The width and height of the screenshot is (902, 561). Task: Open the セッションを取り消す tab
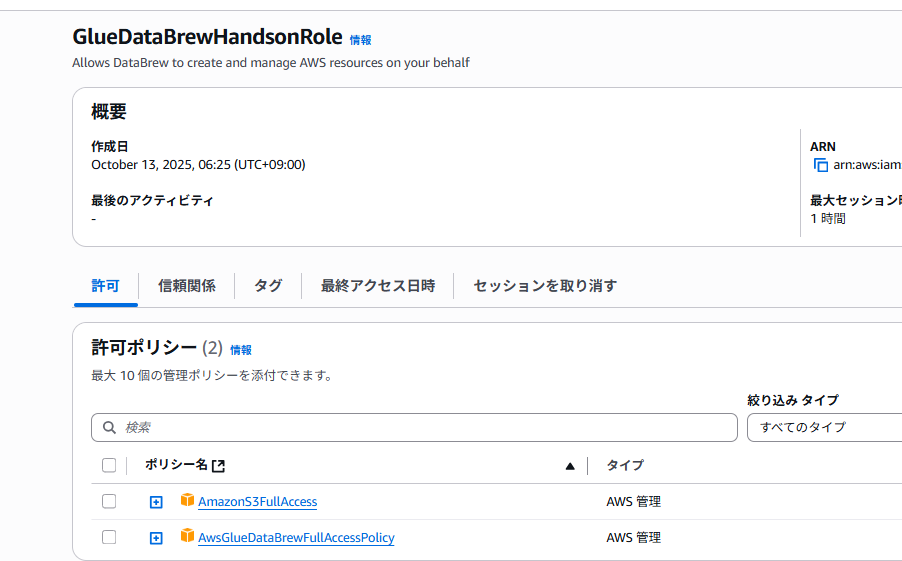click(x=545, y=286)
